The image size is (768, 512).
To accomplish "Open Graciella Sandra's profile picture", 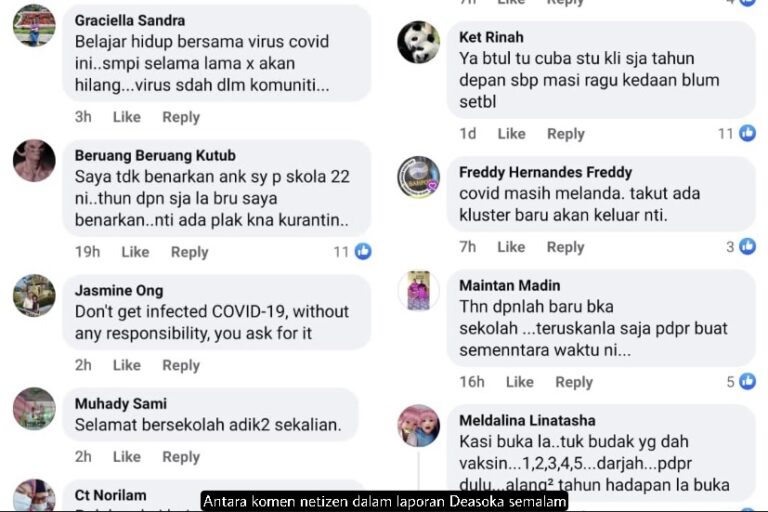I will coord(34,25).
